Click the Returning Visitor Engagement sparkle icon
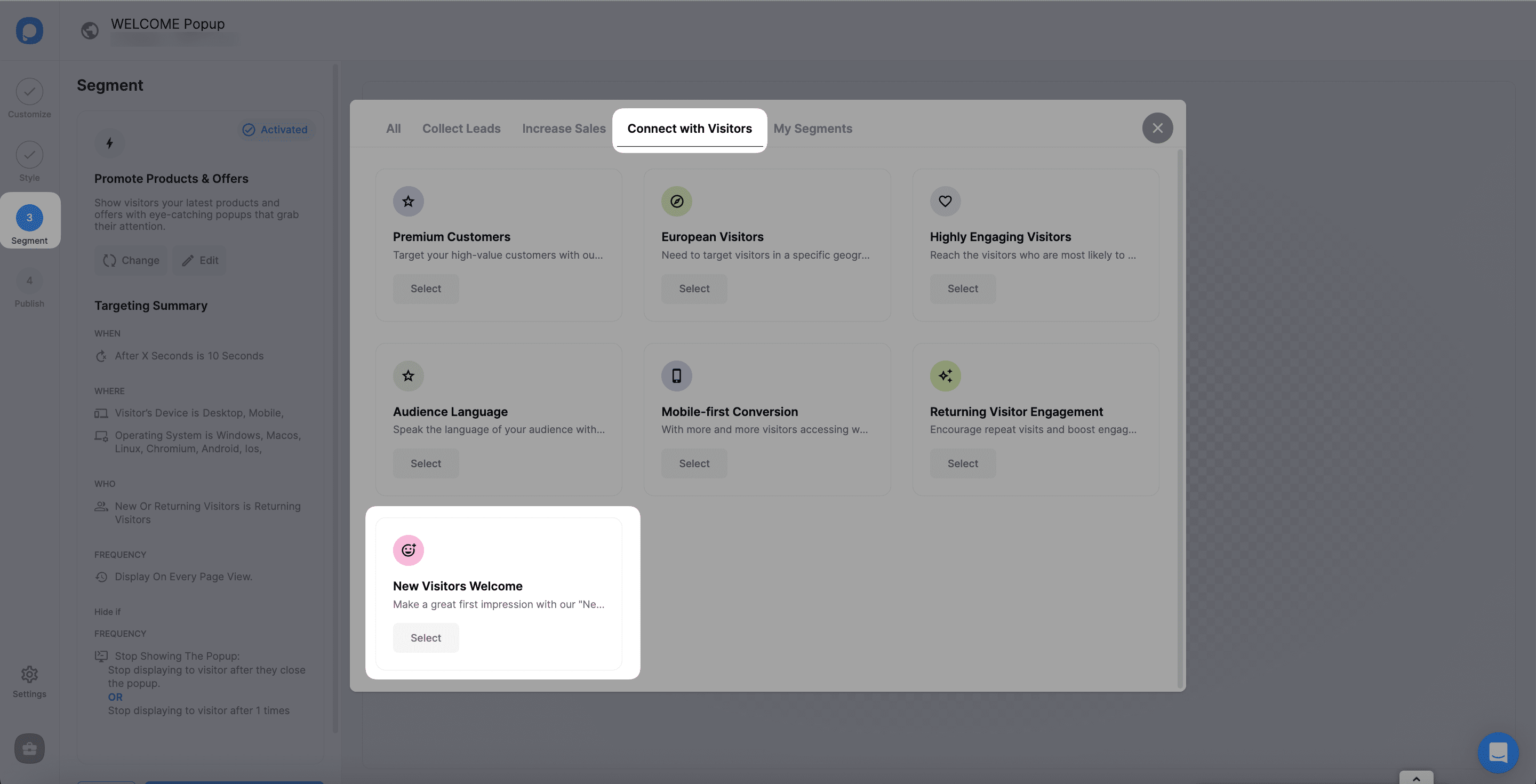This screenshot has width=1536, height=784. (x=945, y=375)
